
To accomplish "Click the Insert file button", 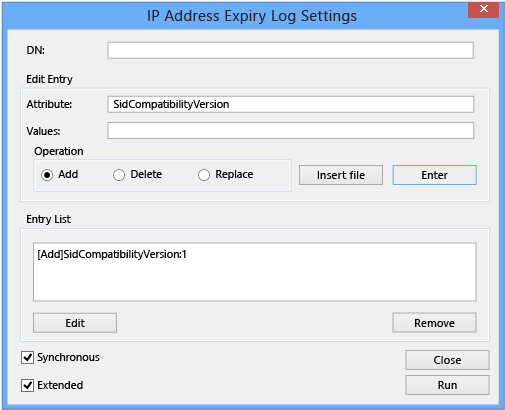I will point(341,175).
